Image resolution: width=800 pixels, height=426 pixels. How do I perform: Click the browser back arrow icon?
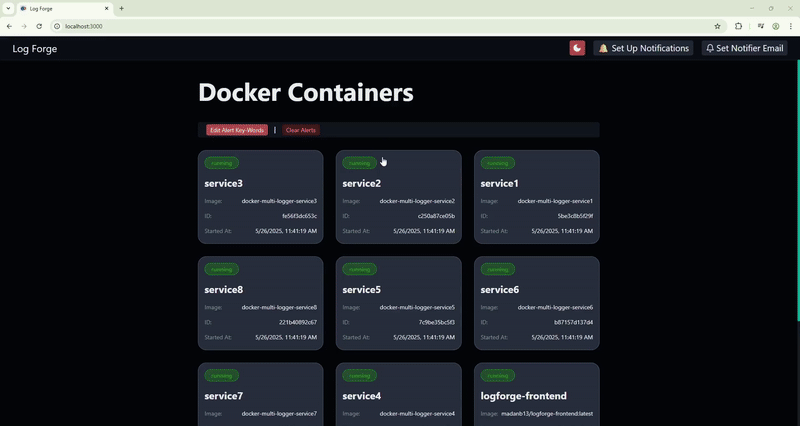(x=10, y=26)
